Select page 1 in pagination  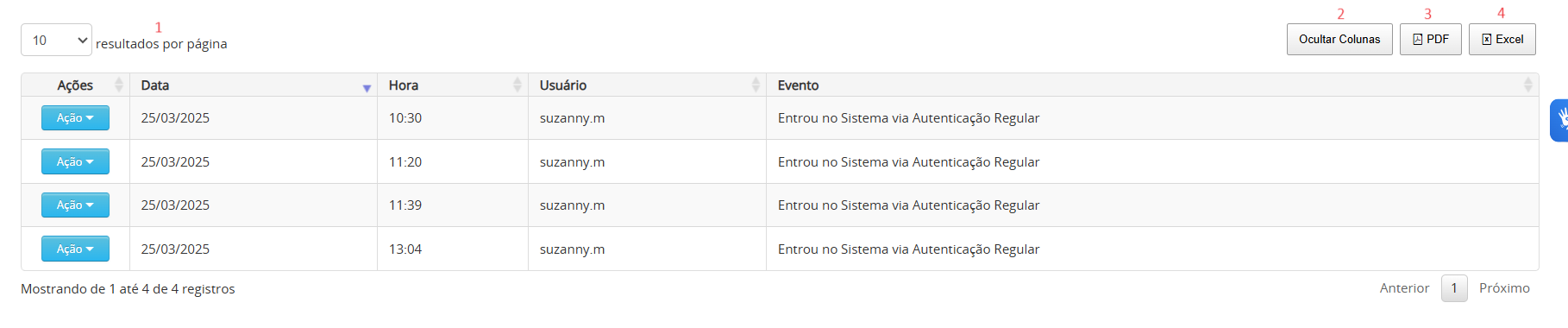1454,288
